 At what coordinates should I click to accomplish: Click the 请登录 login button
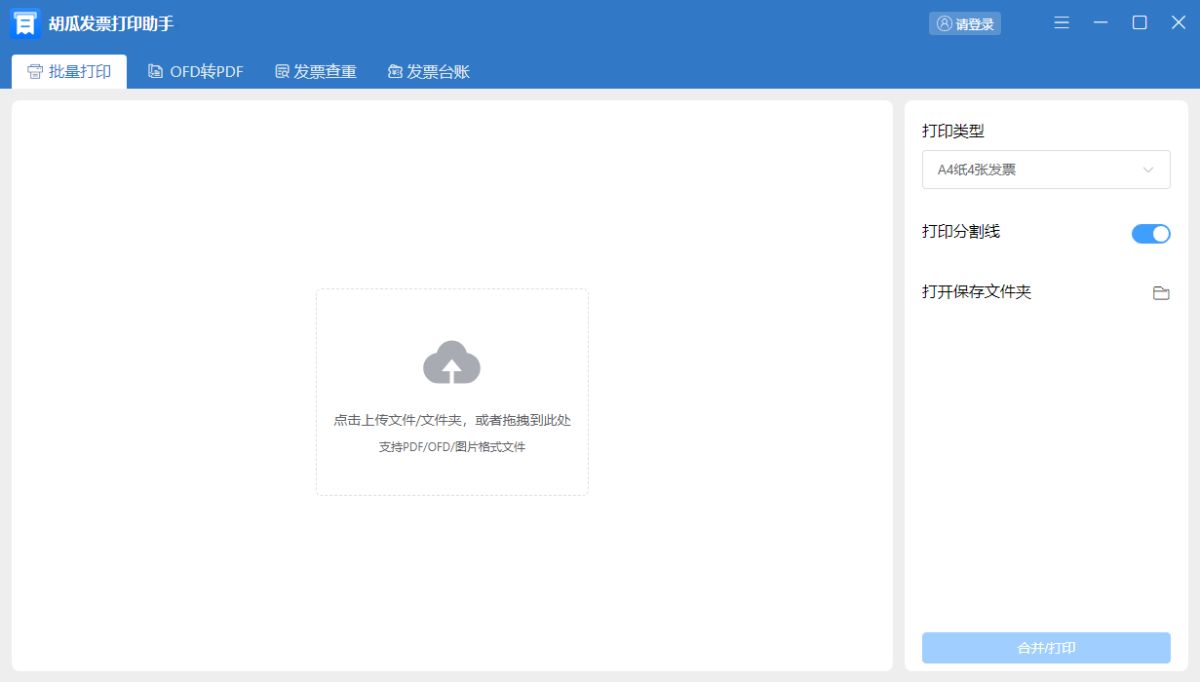965,24
